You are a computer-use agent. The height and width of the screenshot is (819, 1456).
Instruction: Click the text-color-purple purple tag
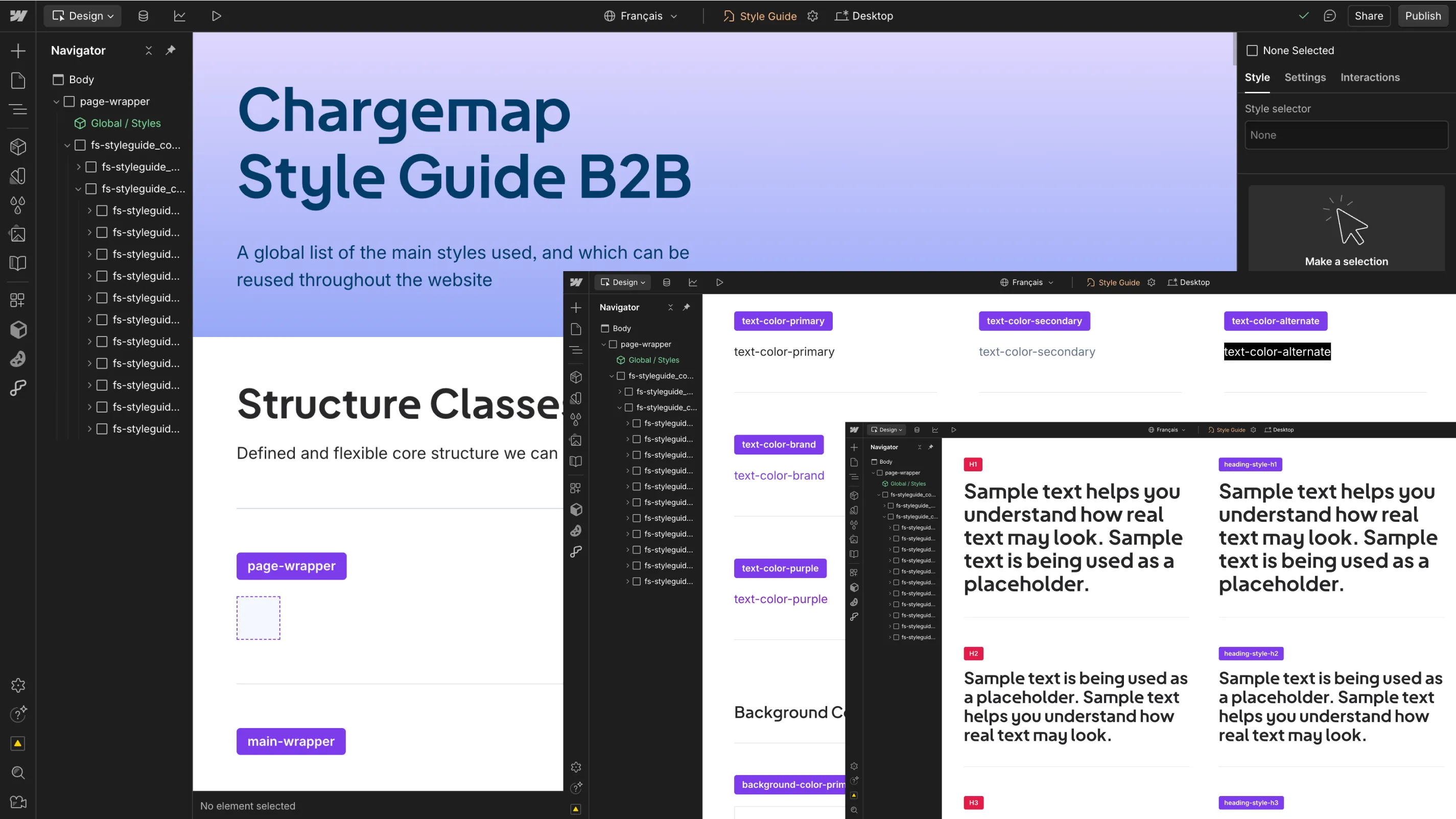tap(780, 568)
